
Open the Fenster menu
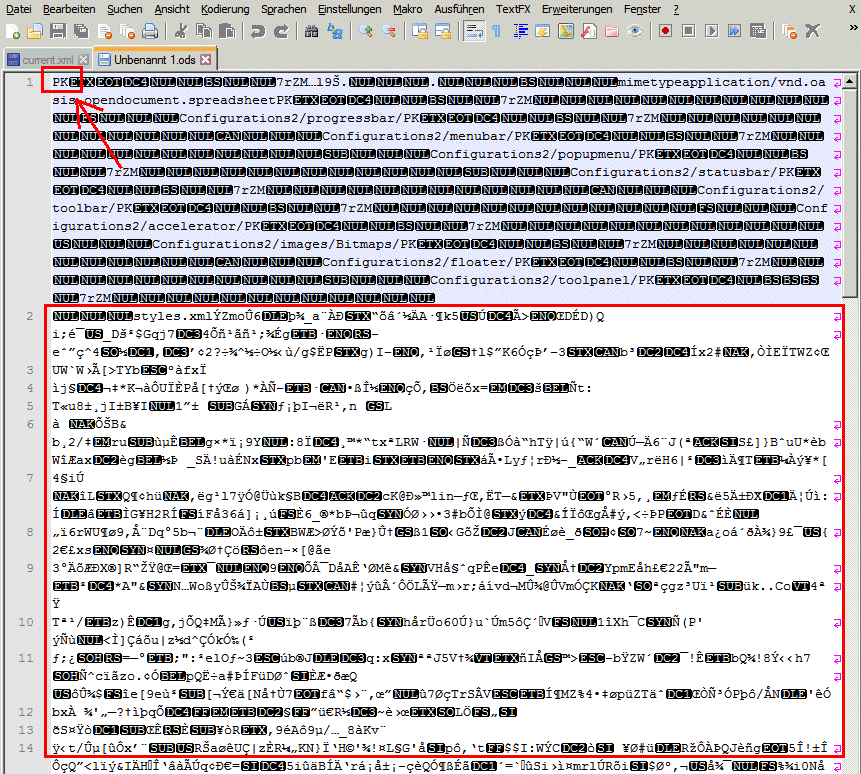click(642, 9)
